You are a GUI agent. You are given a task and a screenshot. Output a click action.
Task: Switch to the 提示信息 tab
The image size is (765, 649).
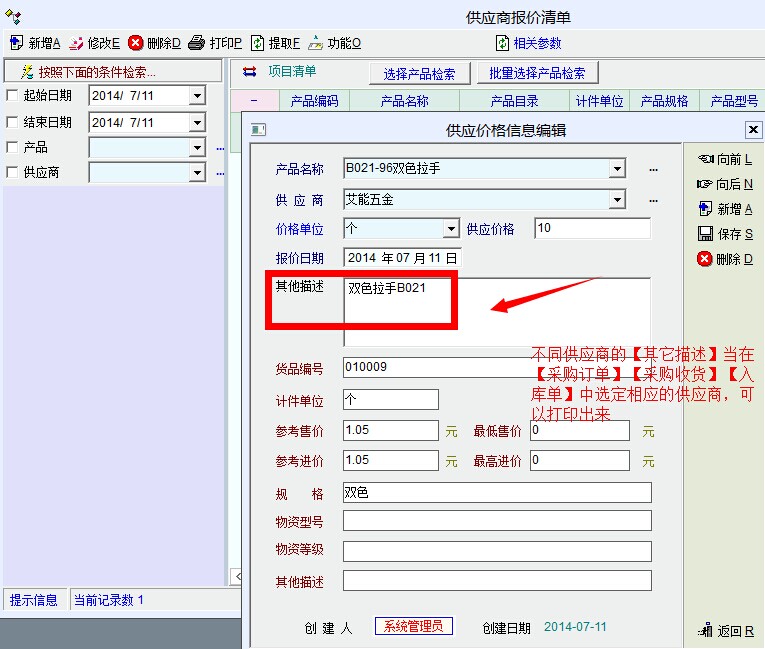point(34,600)
